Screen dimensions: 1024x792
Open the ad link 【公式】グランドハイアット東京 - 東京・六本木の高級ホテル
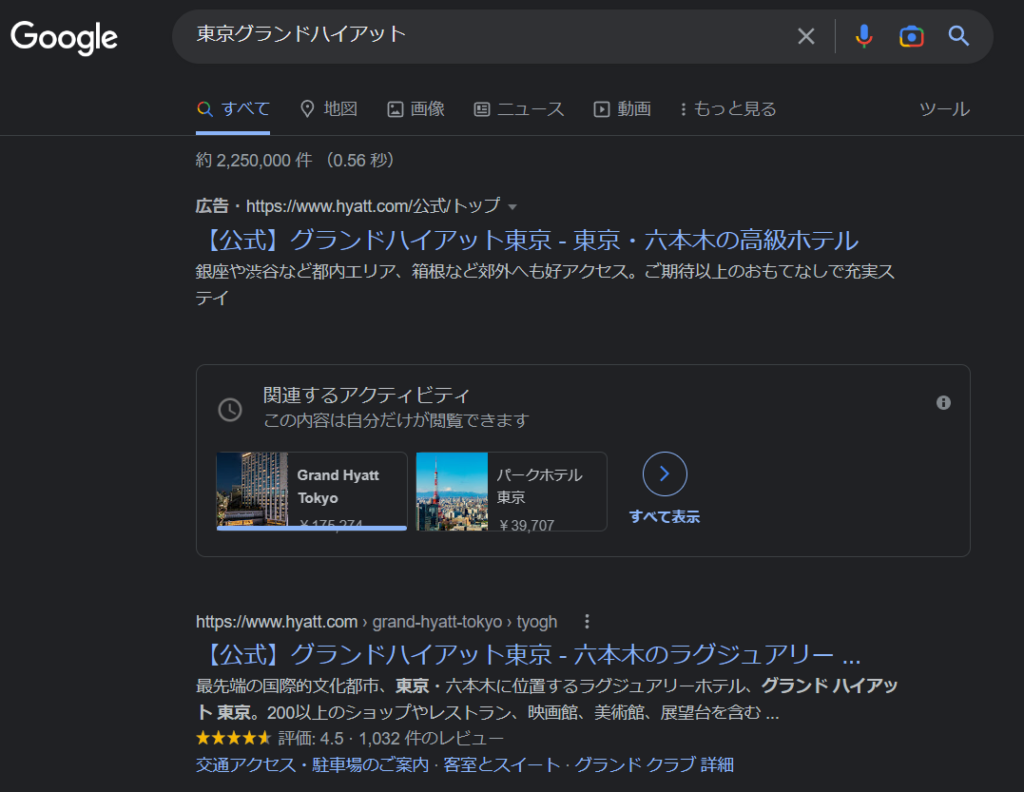(x=527, y=240)
